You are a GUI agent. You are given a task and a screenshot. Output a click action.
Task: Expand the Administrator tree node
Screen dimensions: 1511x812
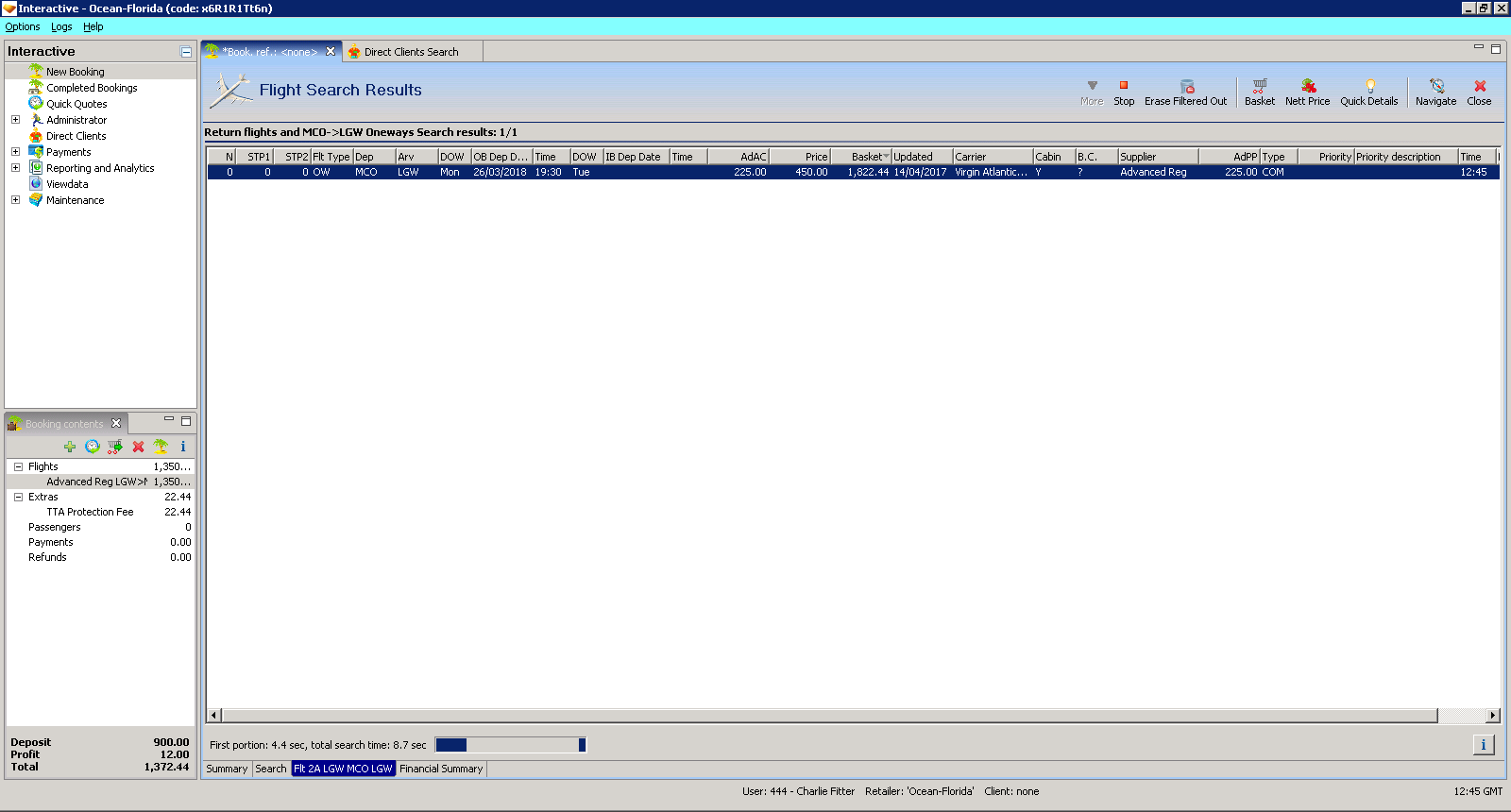click(15, 120)
